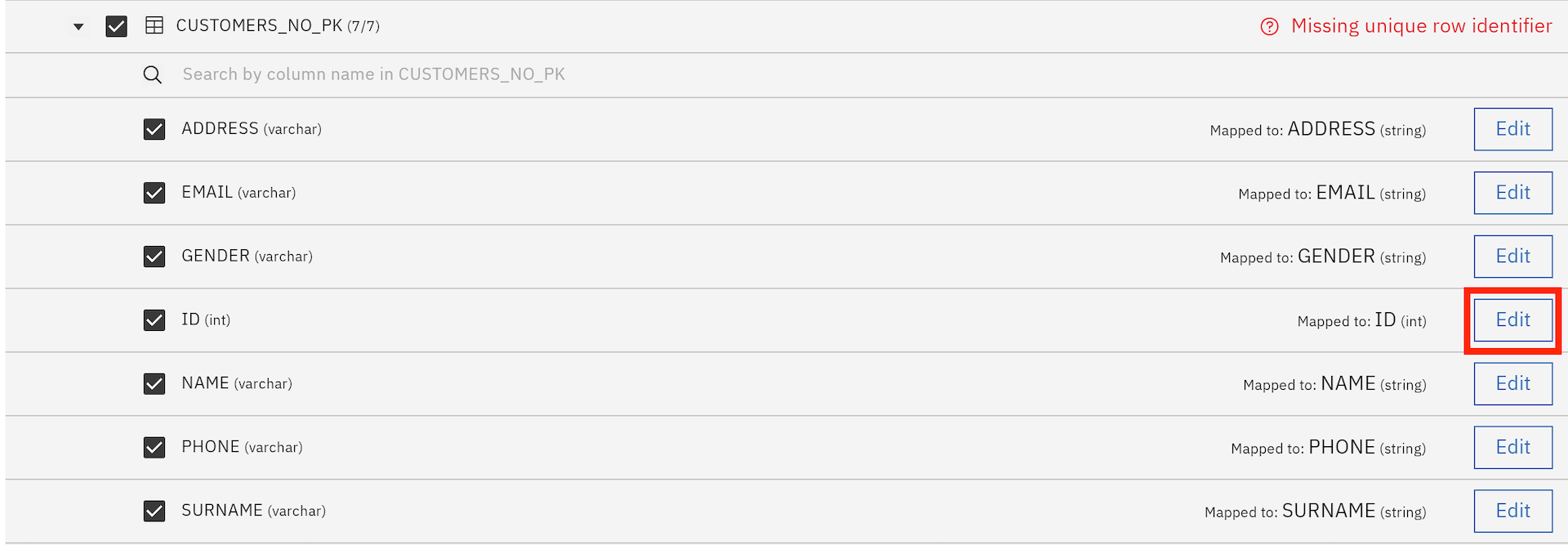Uncheck the CUSTOMERS_NO_PK table checkbox
This screenshot has width=1568, height=545.
[117, 26]
